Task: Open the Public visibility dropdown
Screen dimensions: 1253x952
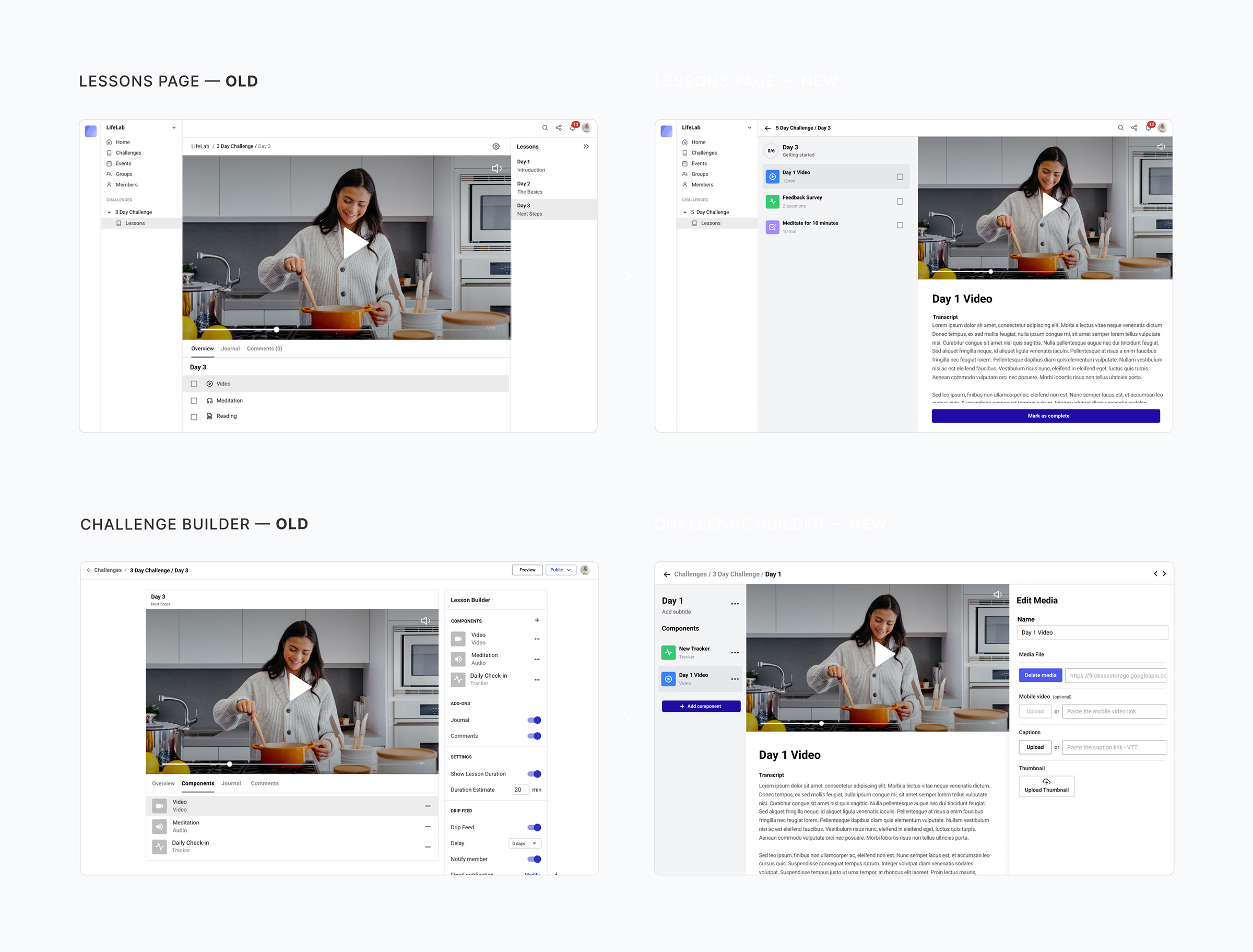Action: pyautogui.click(x=560, y=570)
